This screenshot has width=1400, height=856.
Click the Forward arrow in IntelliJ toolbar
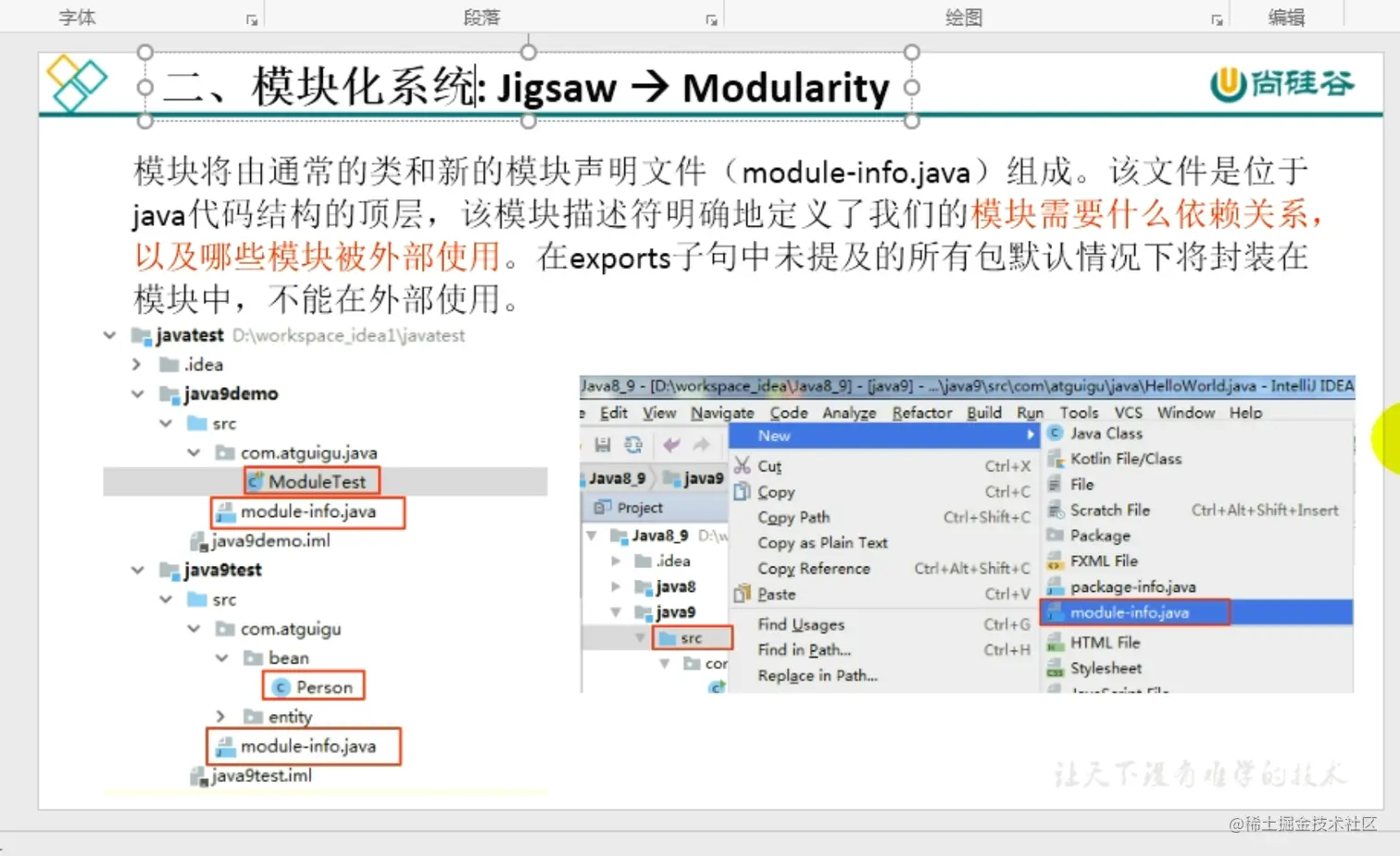[x=702, y=445]
